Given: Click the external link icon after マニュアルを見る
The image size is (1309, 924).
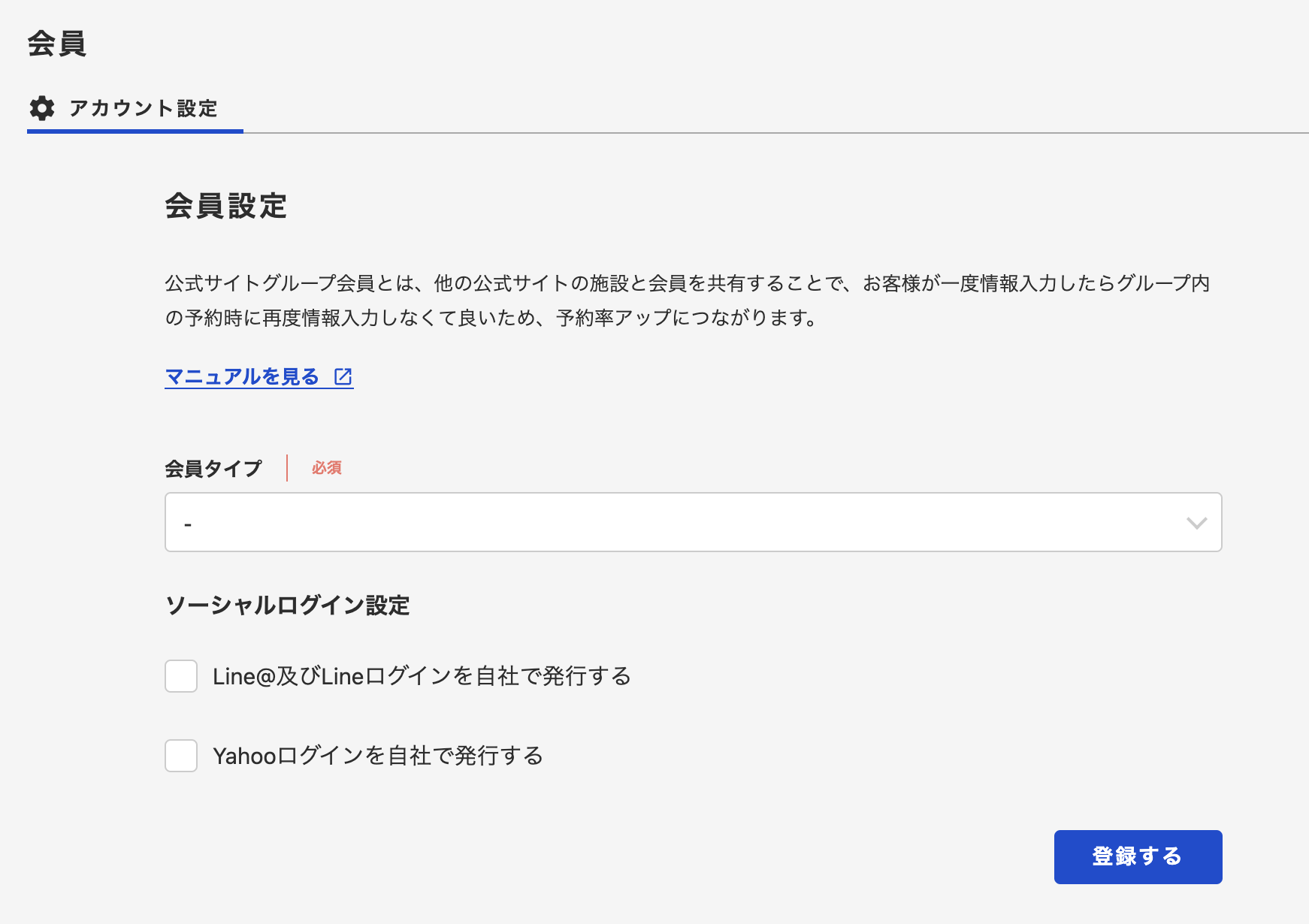Looking at the screenshot, I should click(x=343, y=376).
